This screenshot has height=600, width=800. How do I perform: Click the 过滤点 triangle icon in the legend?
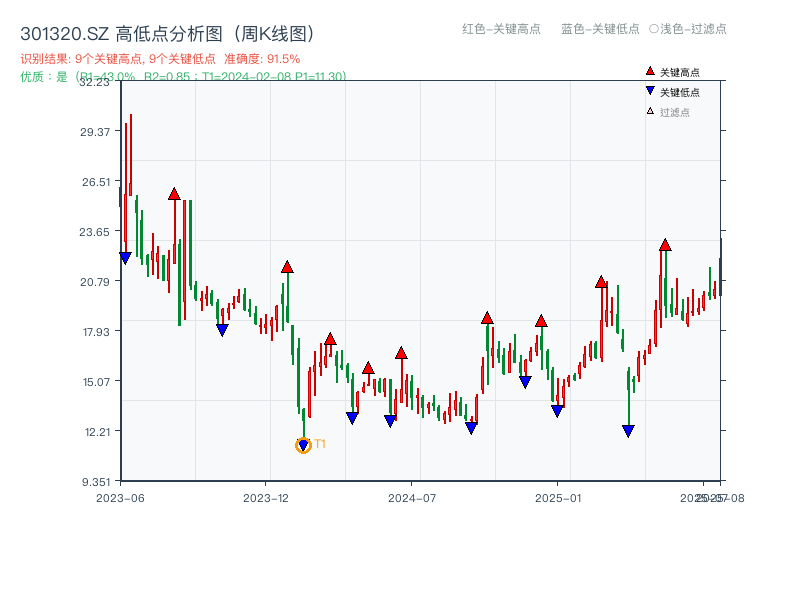[x=648, y=111]
